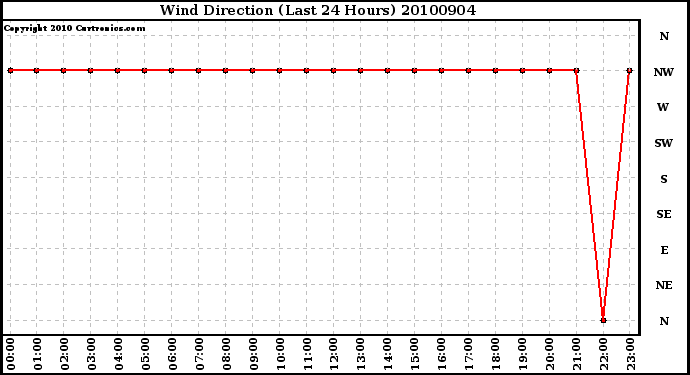
Task: Pick the NW data point at 18:00
Action: click(495, 70)
